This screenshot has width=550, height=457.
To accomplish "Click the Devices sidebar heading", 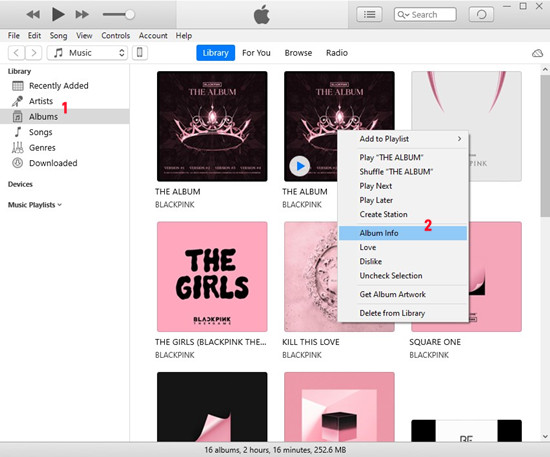I will point(20,184).
